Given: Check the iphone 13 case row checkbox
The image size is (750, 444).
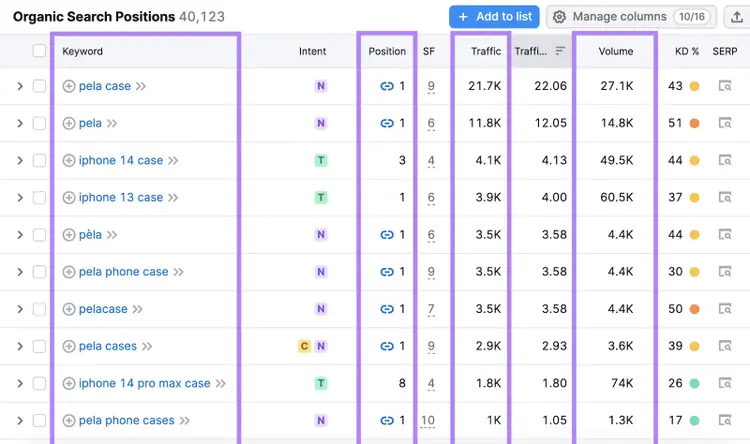Looking at the screenshot, I should 39,198.
